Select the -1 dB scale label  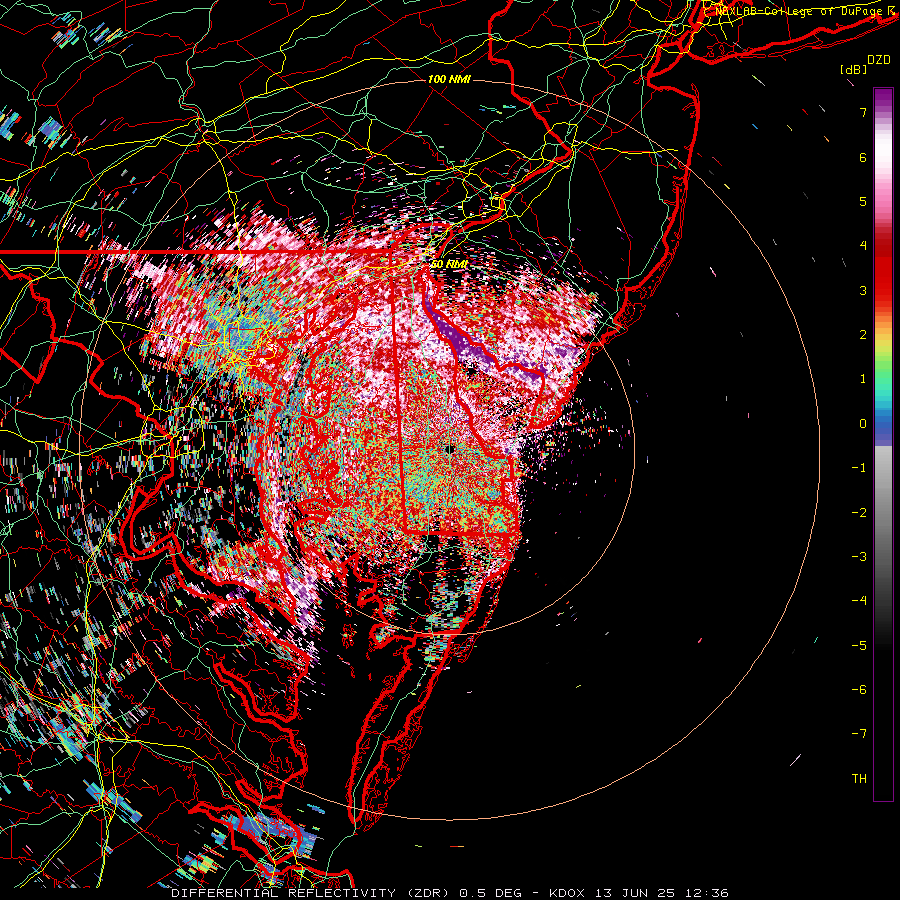tap(859, 468)
